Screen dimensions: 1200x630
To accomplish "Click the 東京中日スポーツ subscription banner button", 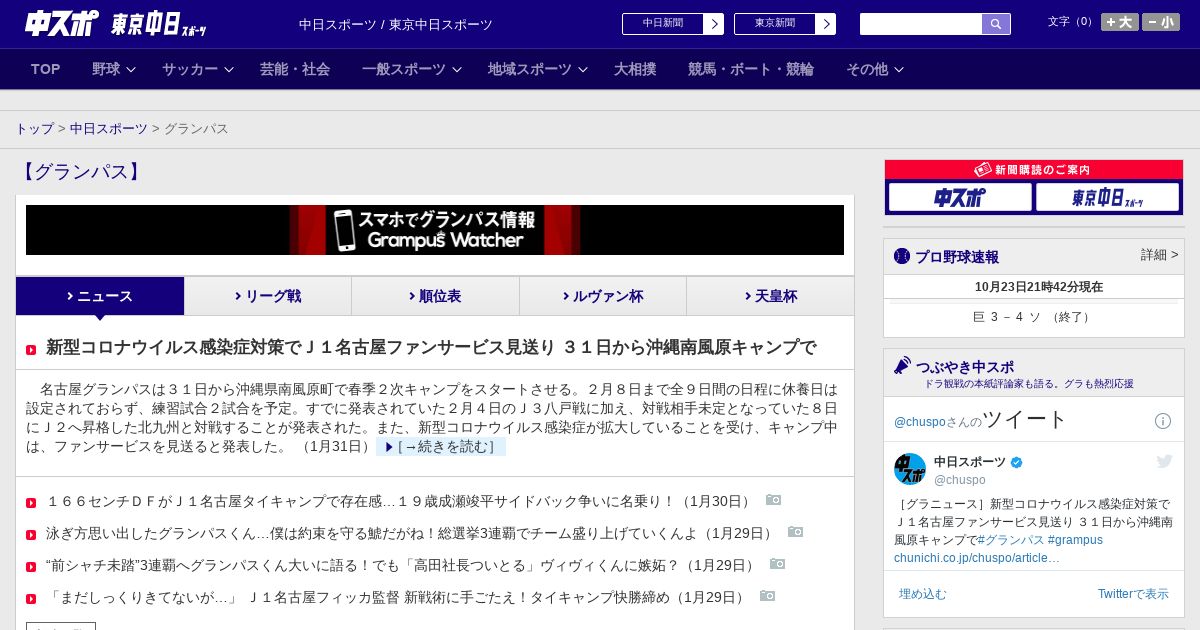I will pyautogui.click(x=1107, y=198).
